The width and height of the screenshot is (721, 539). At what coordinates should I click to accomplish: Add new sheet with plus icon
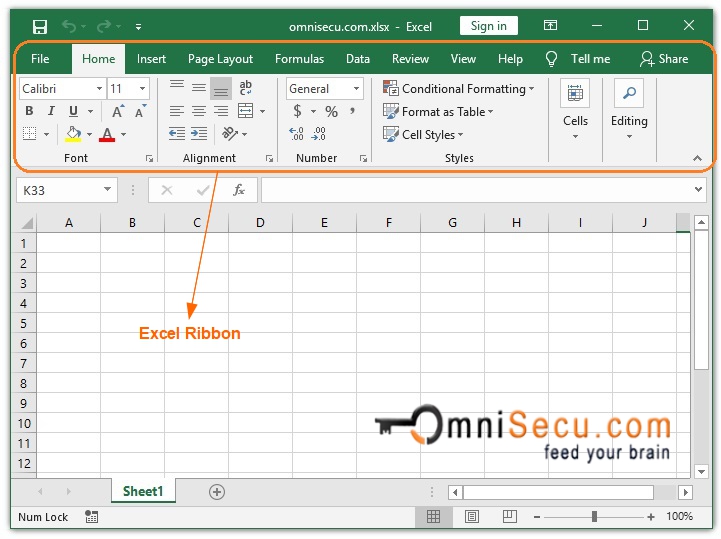point(217,492)
